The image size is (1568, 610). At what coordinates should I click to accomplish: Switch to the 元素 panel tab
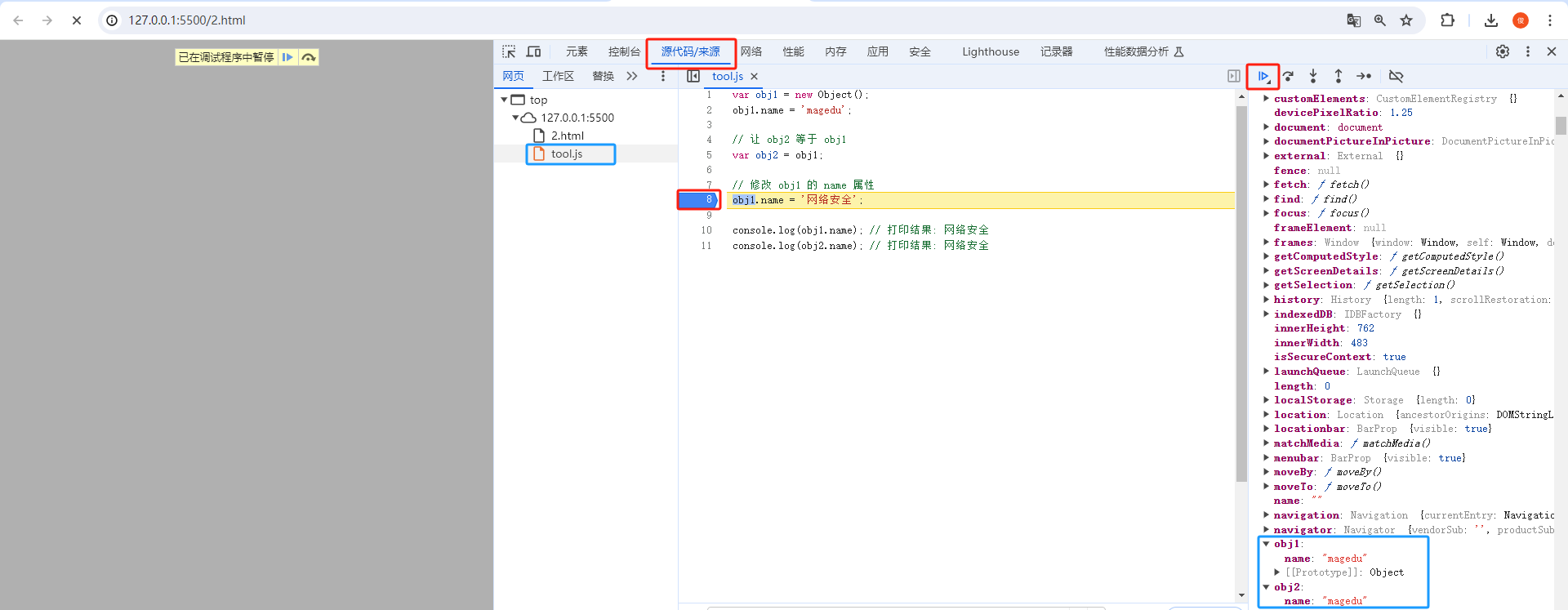pyautogui.click(x=577, y=51)
